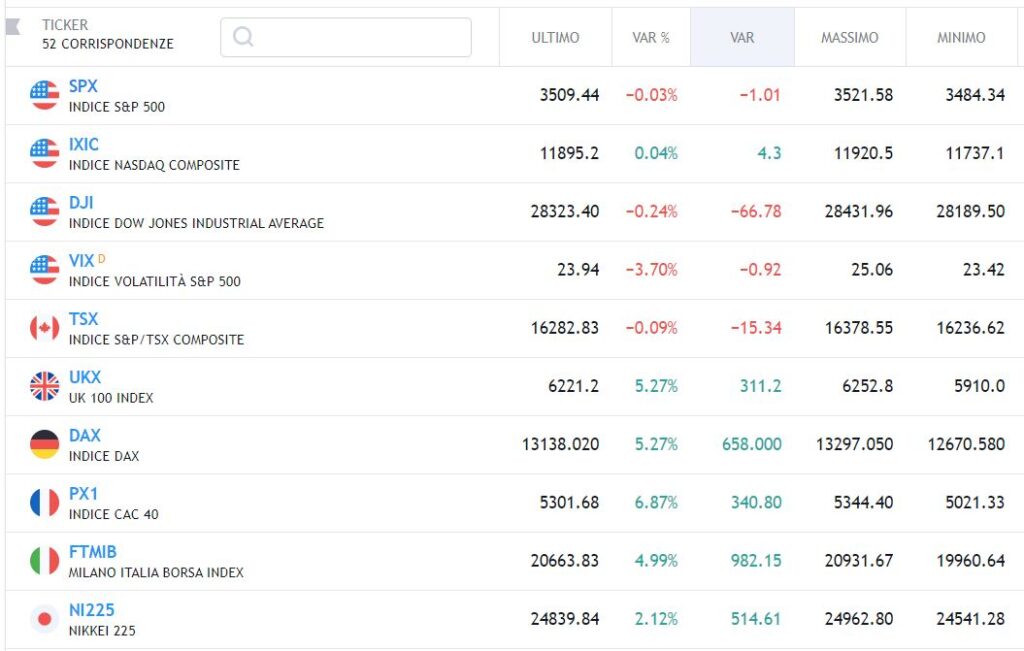Viewport: 1024px width, 651px height.
Task: Click the UK flag icon for UKX
Action: click(44, 386)
